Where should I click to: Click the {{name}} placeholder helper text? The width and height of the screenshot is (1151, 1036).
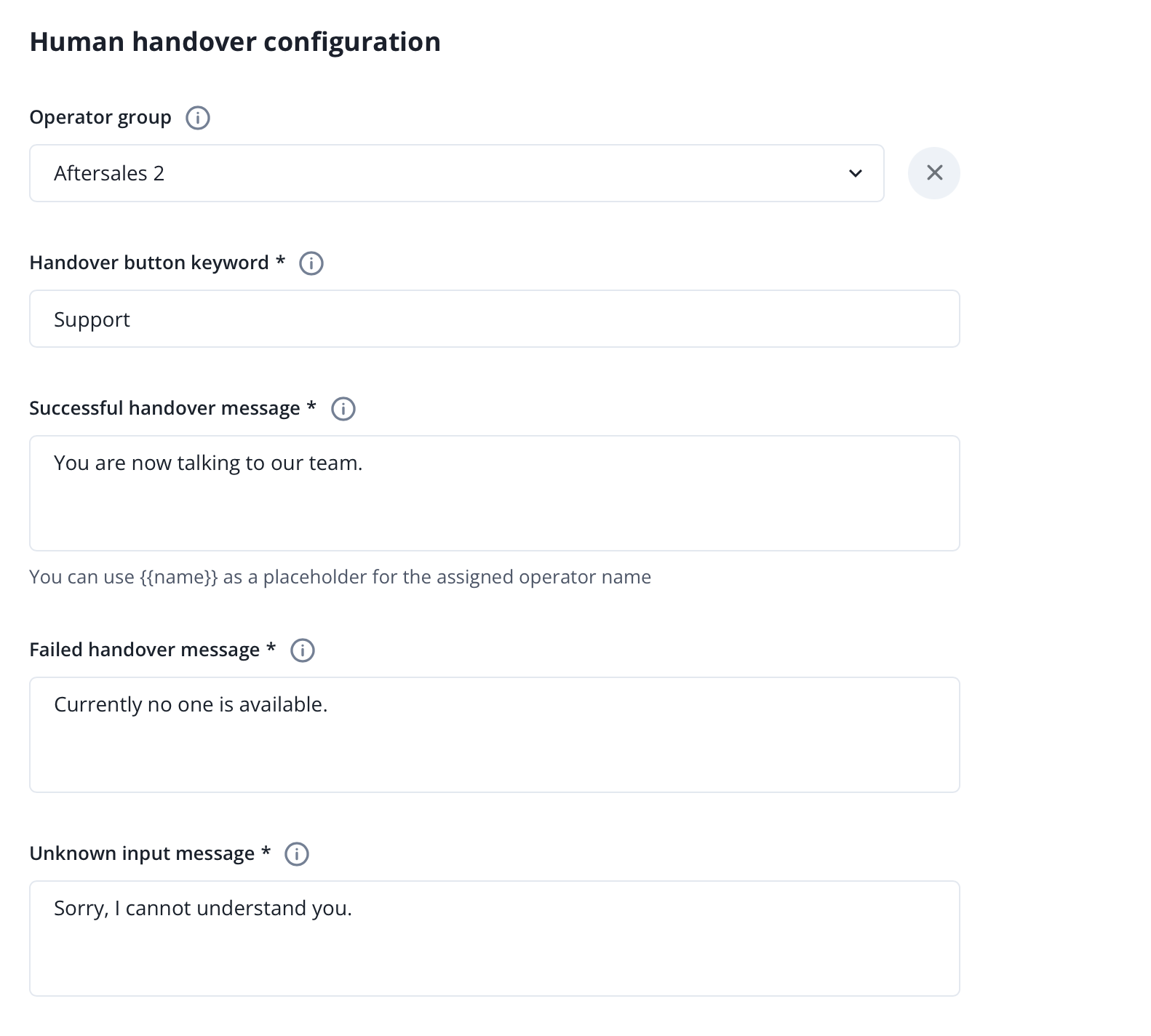point(340,578)
